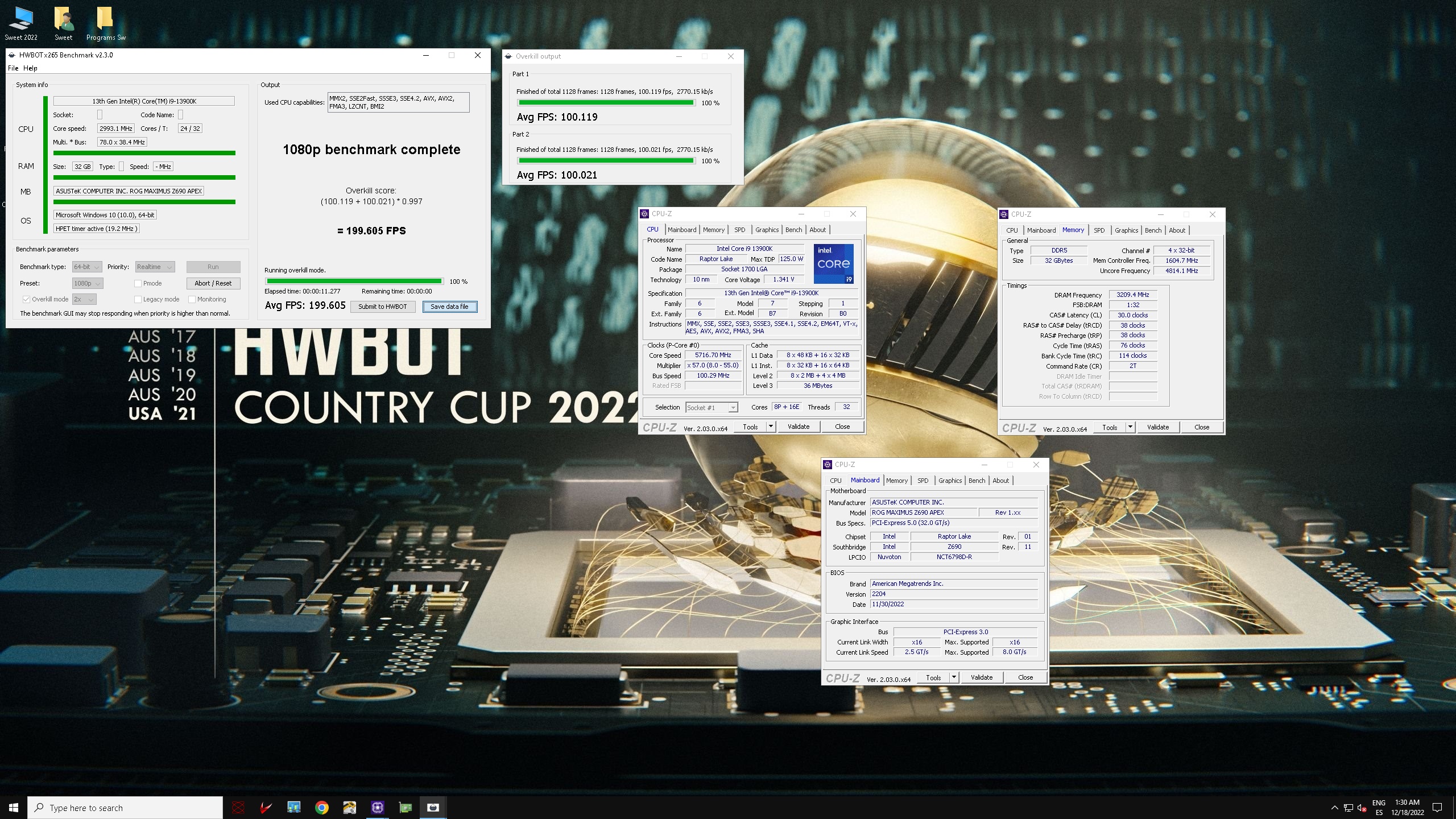Open the notification center icon
Screen dimensions: 1456x819
click(1437, 808)
